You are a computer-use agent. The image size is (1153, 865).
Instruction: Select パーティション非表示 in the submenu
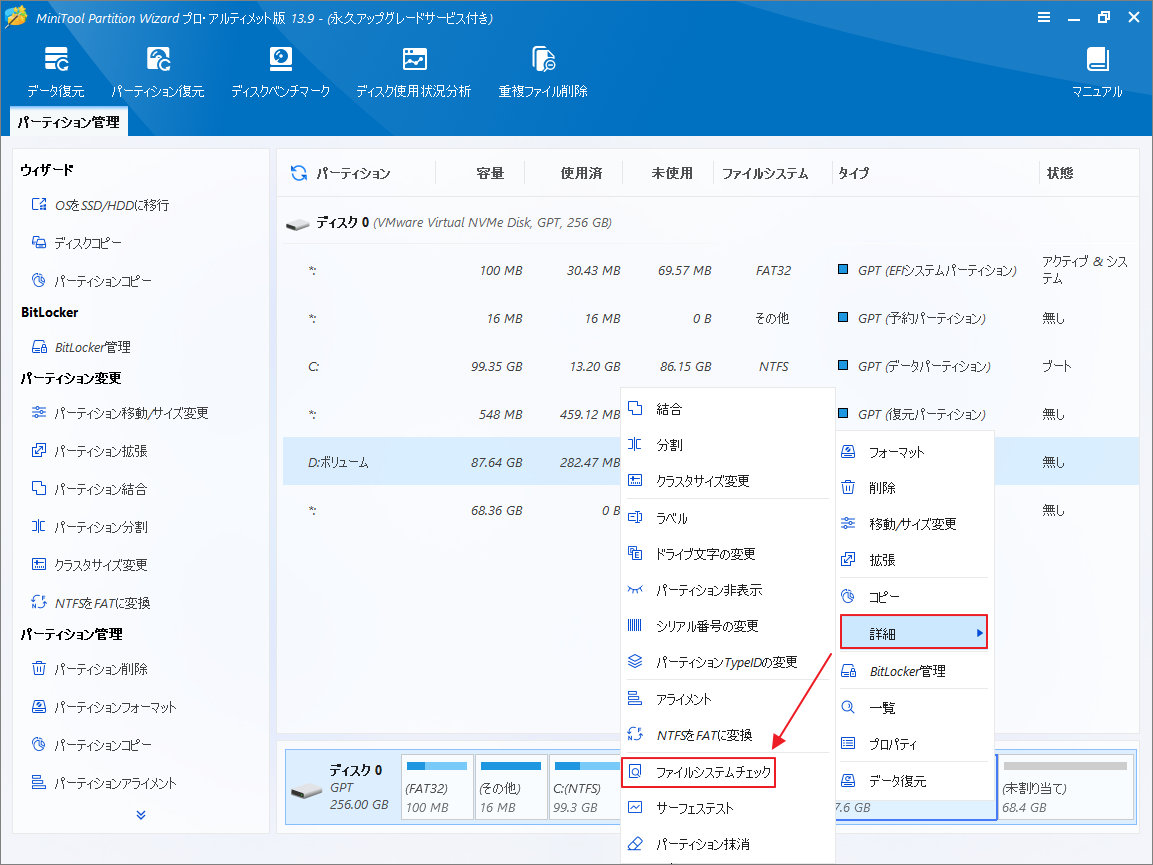(x=728, y=590)
